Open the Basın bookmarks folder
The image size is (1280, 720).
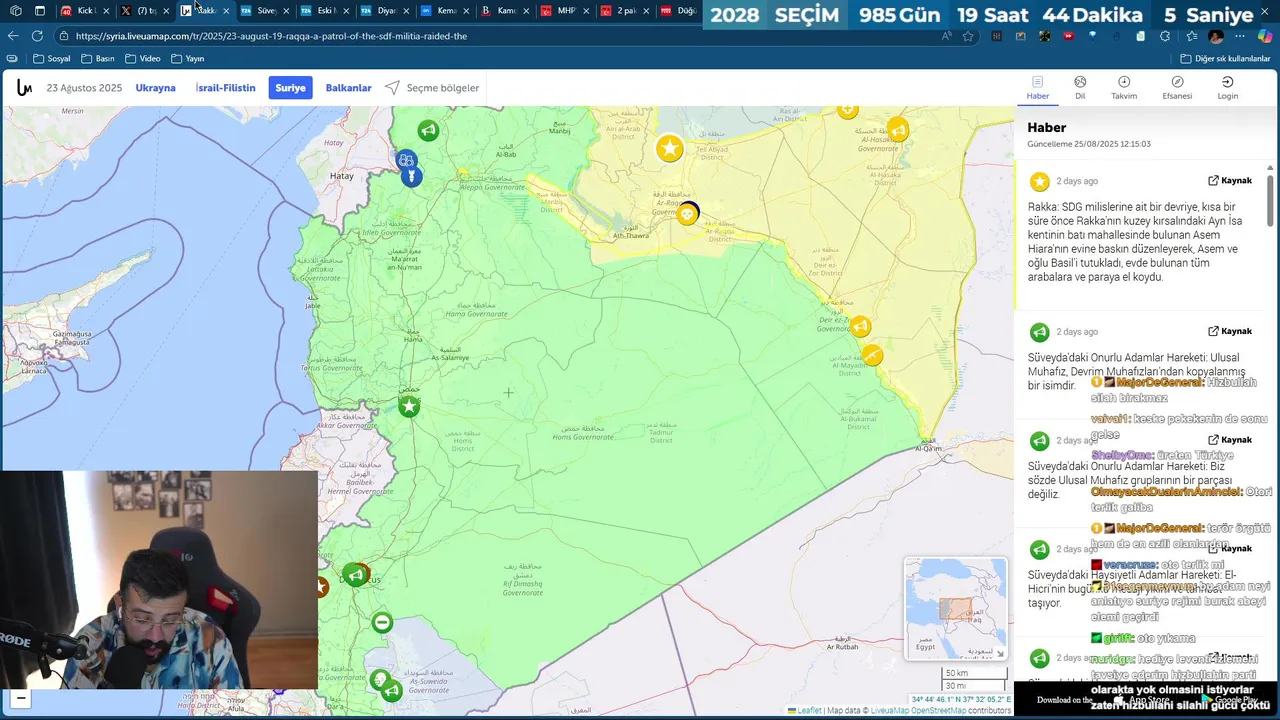[98, 58]
